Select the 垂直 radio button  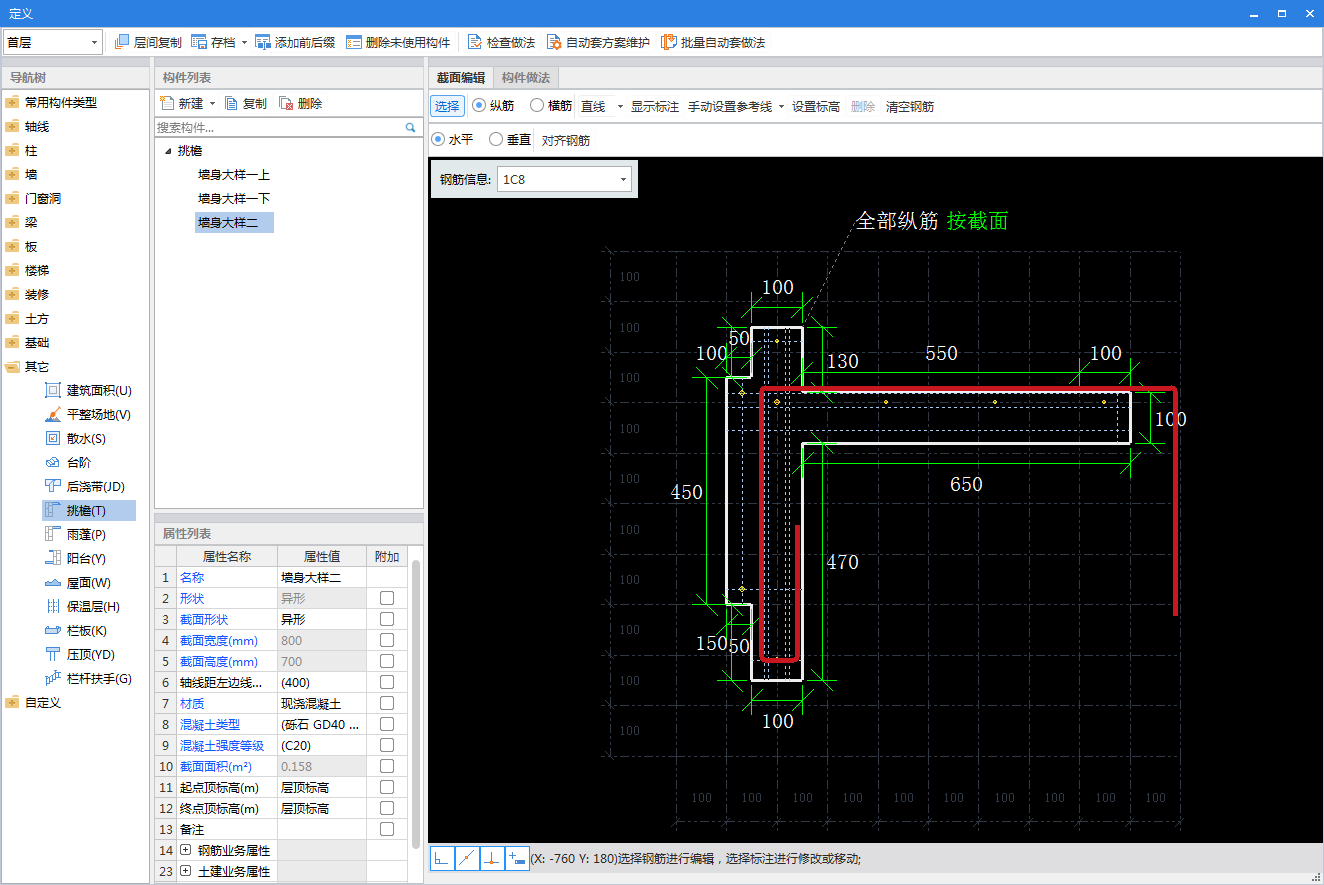(x=496, y=139)
